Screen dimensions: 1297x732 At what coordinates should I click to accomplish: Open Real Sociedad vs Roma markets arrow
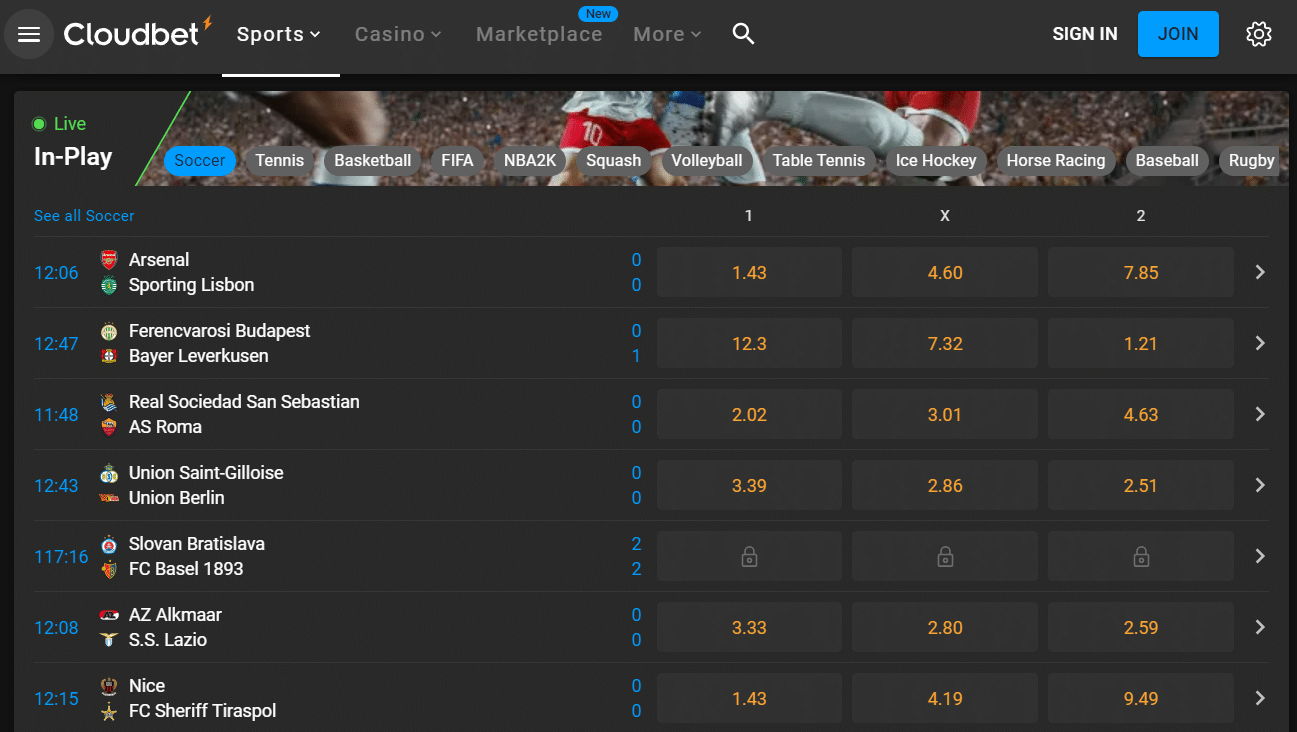pos(1260,414)
